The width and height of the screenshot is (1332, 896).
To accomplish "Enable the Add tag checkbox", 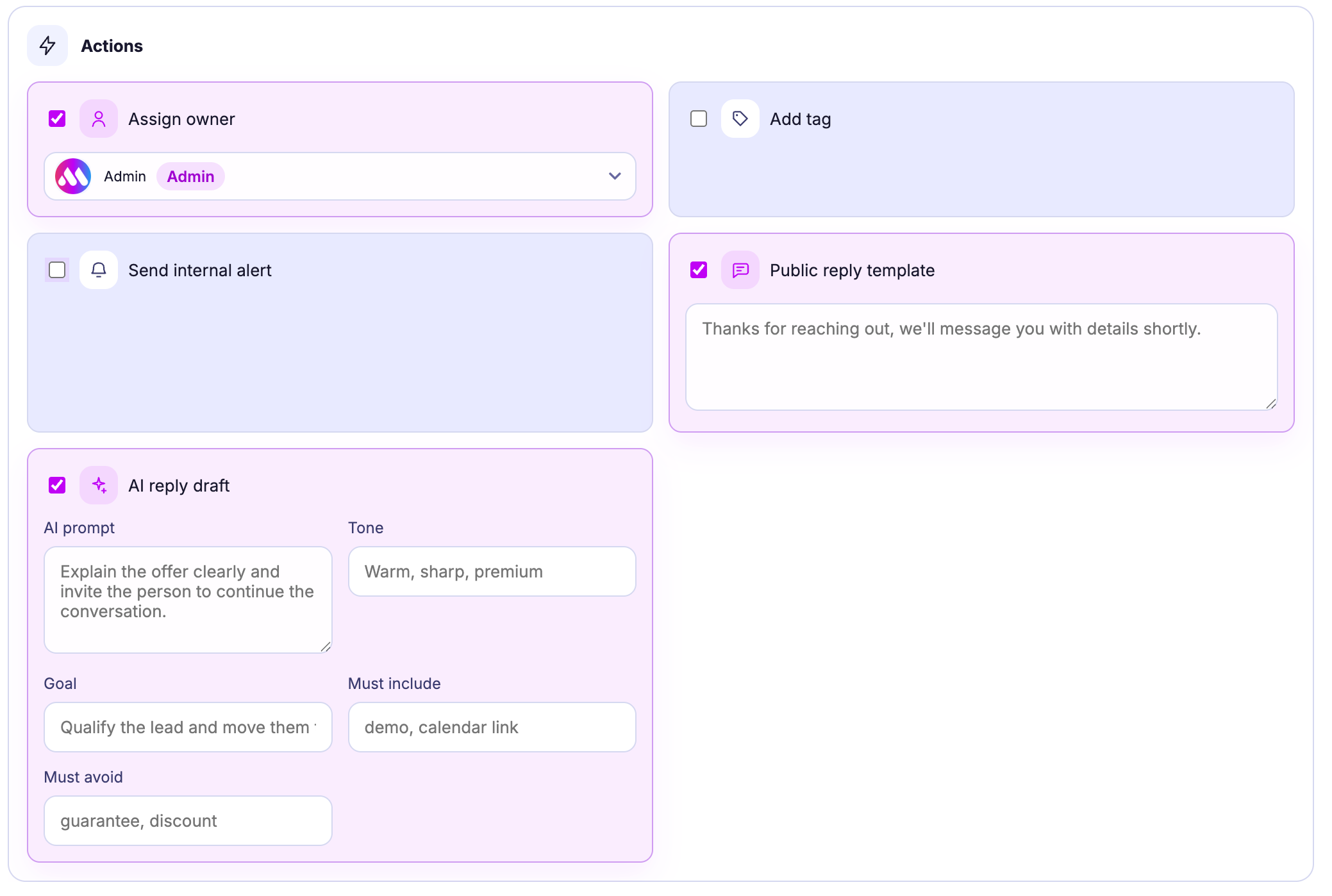I will coord(699,119).
